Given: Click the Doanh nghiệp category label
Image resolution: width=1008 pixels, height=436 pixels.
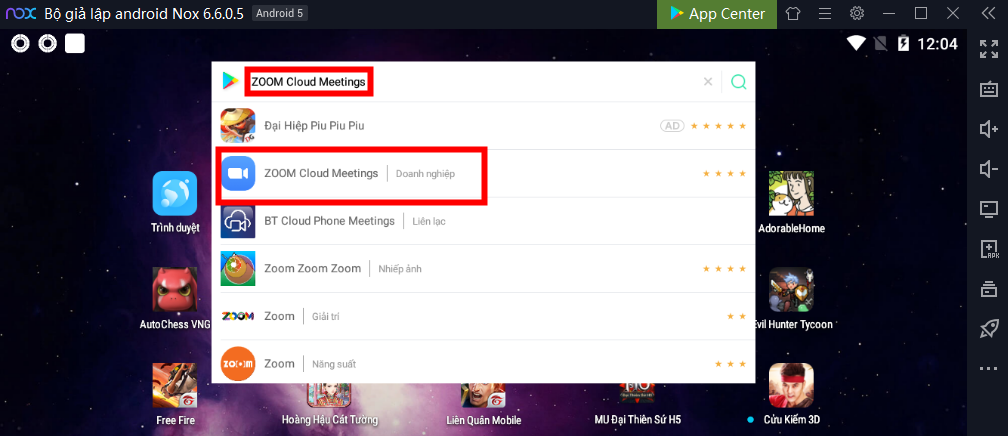Looking at the screenshot, I should [425, 174].
